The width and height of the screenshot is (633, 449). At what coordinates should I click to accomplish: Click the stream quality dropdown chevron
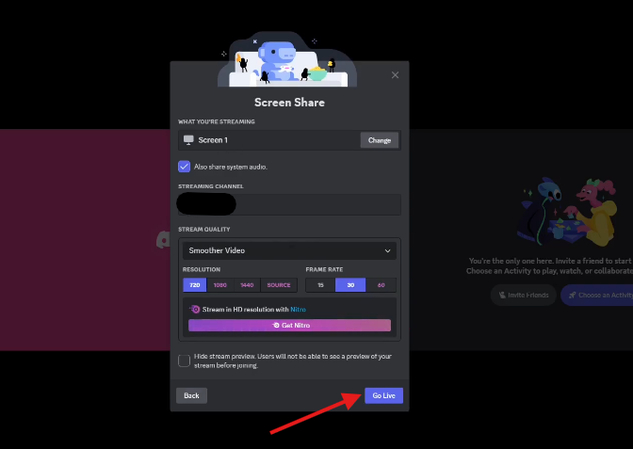click(x=387, y=251)
